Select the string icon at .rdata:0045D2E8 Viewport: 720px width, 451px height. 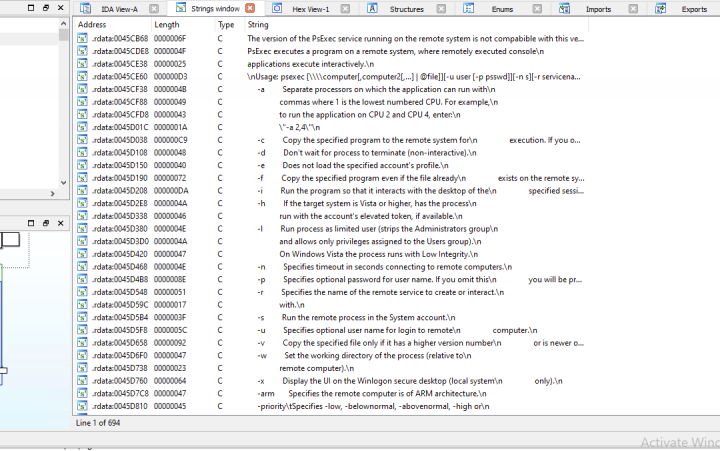click(x=82, y=203)
